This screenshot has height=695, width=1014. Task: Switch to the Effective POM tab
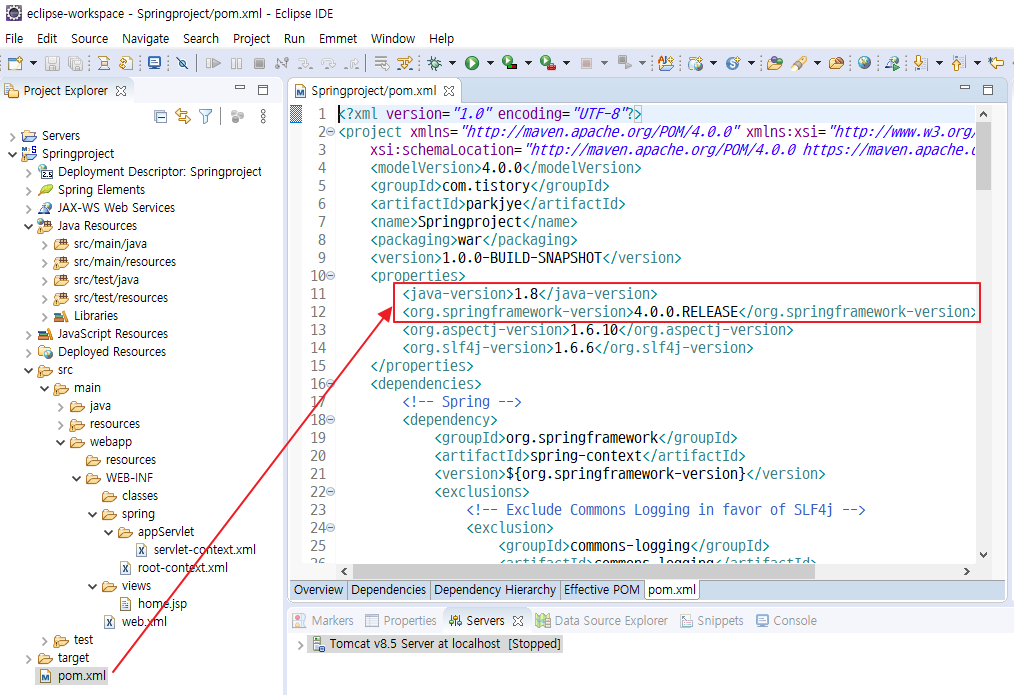(601, 590)
